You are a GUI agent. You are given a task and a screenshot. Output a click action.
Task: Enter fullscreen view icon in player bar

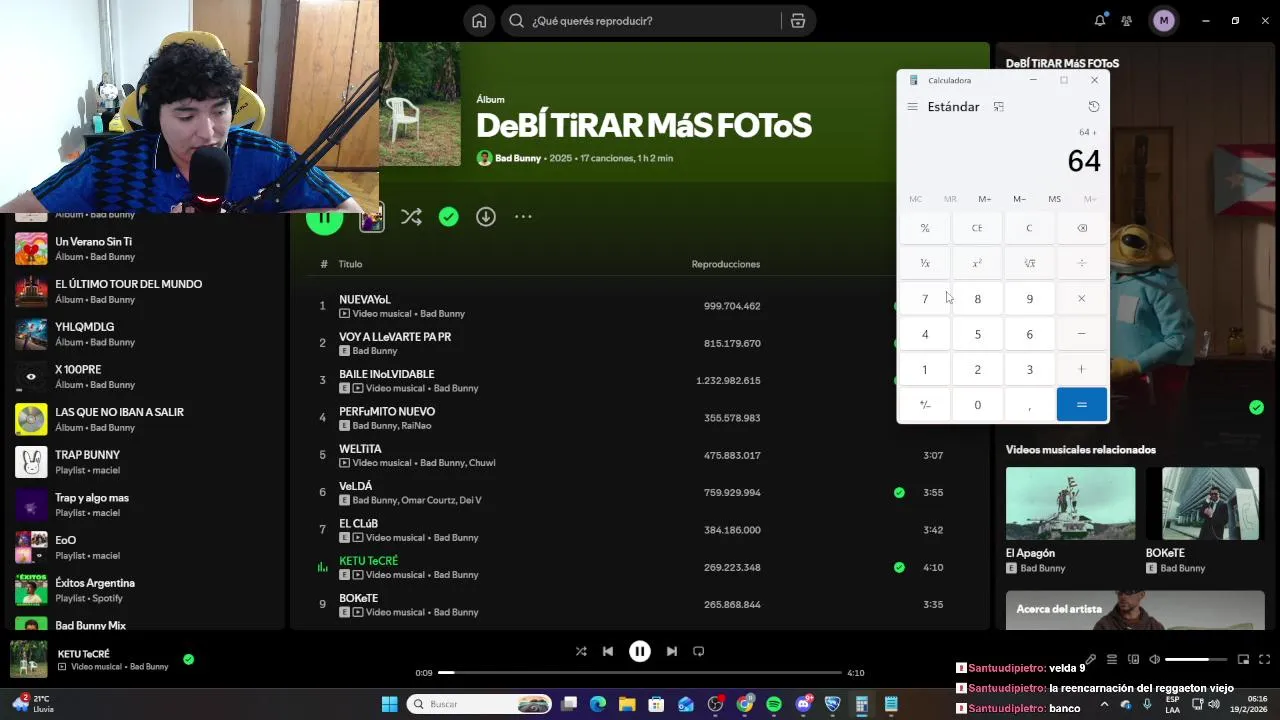click(1265, 659)
